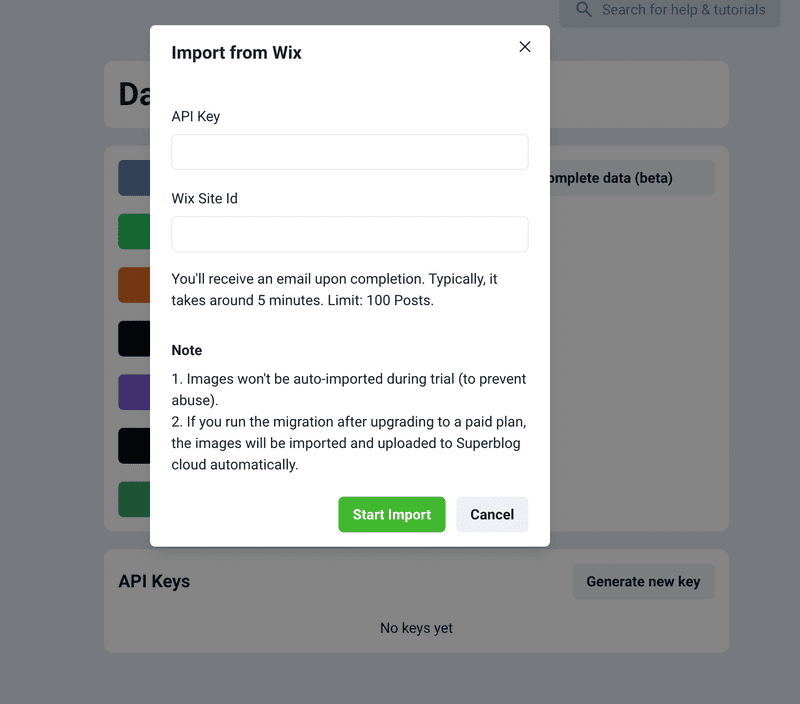Click the black button above the purple one

coord(134,338)
